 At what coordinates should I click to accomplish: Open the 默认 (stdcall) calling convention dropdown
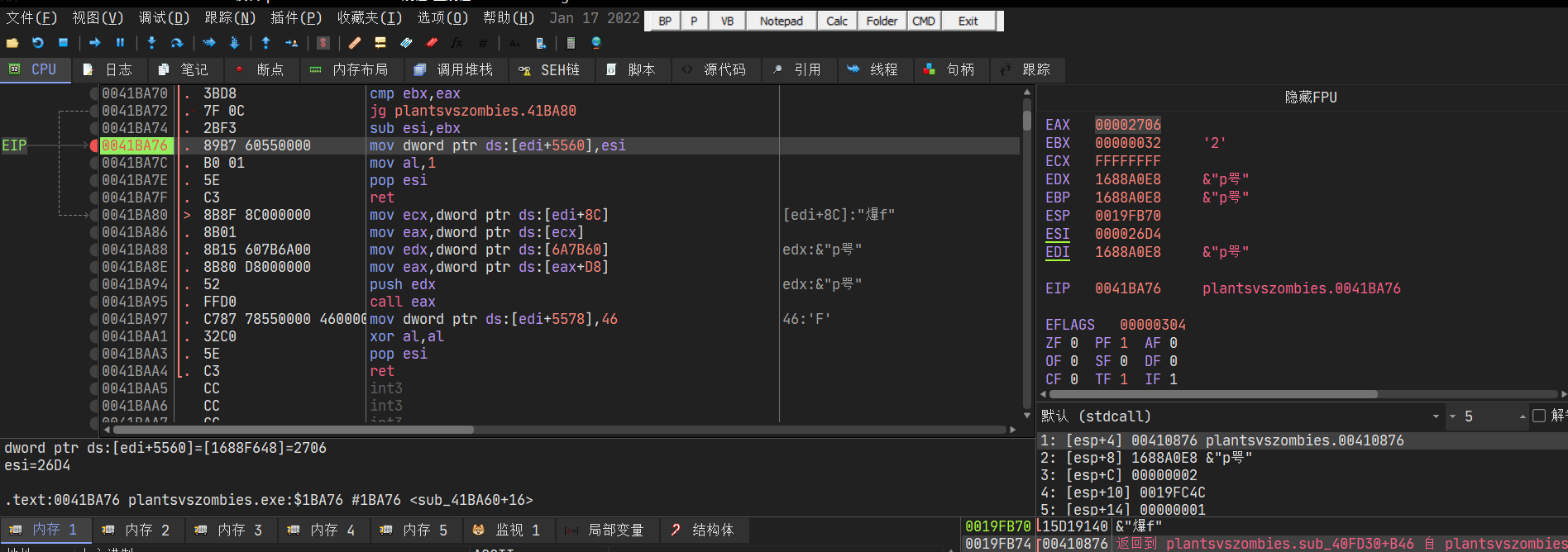point(1436,416)
